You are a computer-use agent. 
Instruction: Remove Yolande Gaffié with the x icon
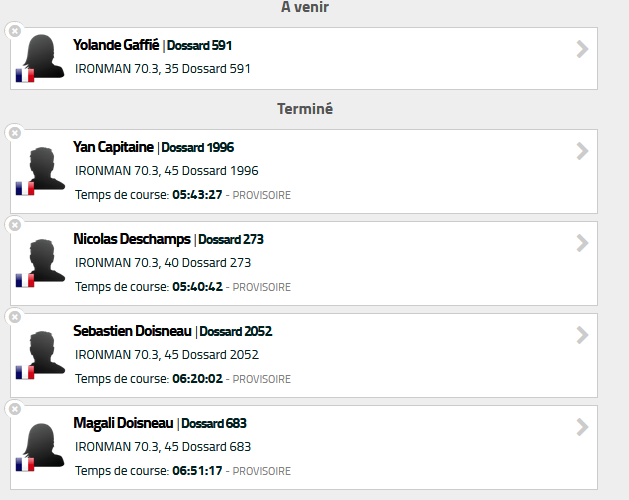click(15, 31)
